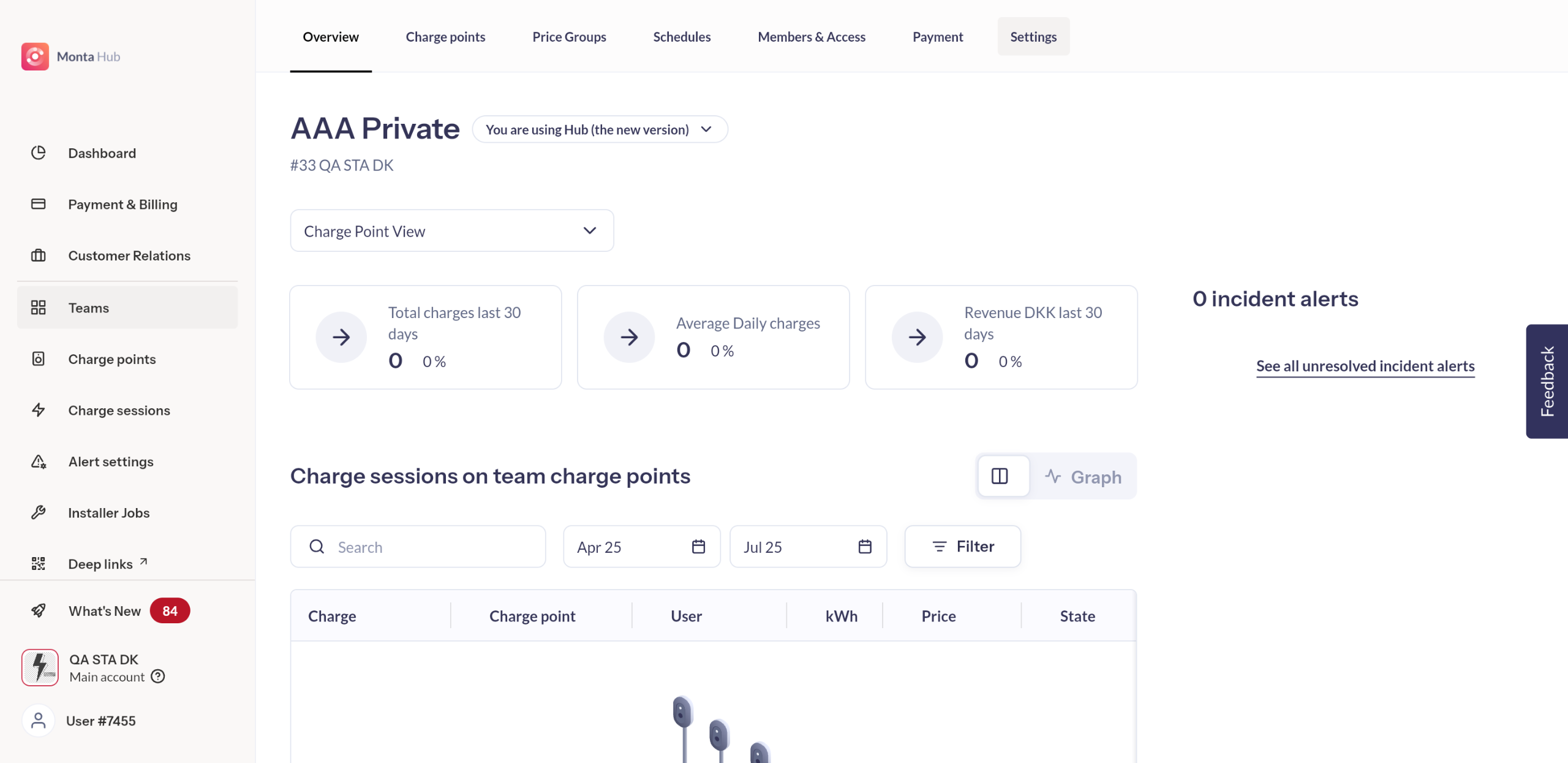The width and height of the screenshot is (1568, 763).
Task: Open the Members & Access tab
Action: [811, 37]
